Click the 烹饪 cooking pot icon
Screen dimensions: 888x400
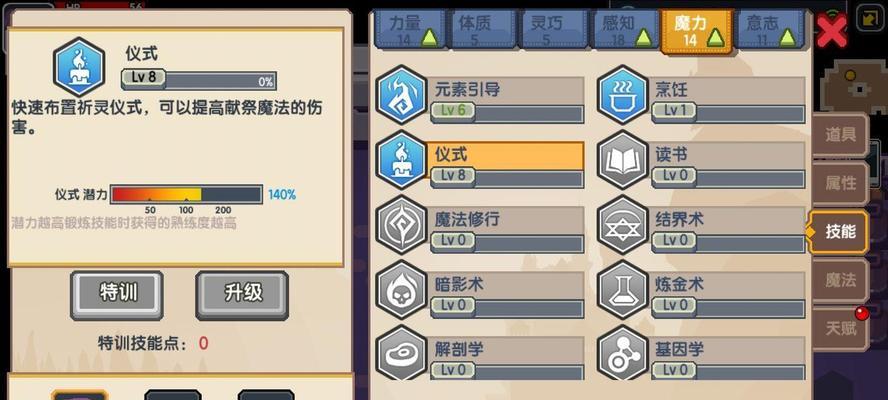[622, 95]
